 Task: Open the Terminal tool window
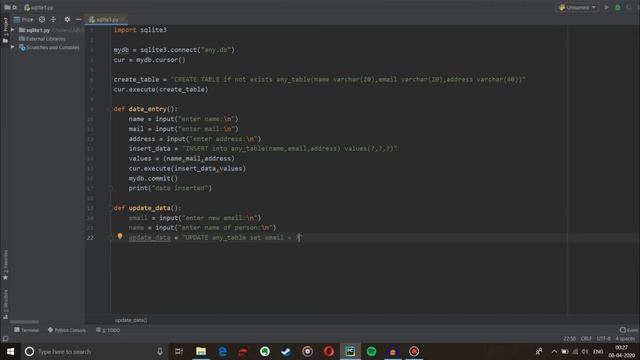(26, 330)
